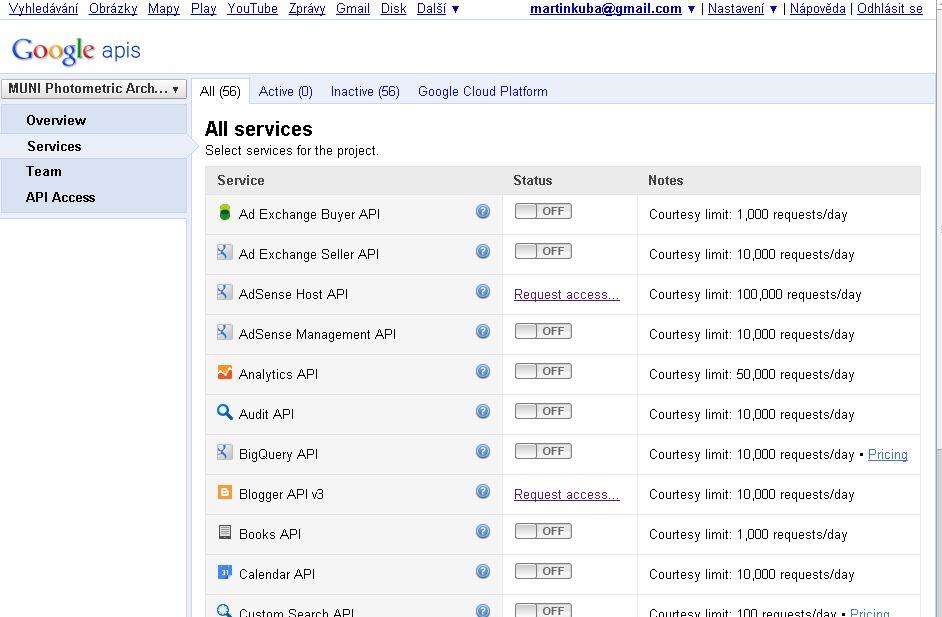Open the Disk link in top bar
Image resolution: width=942 pixels, height=617 pixels.
coord(394,8)
